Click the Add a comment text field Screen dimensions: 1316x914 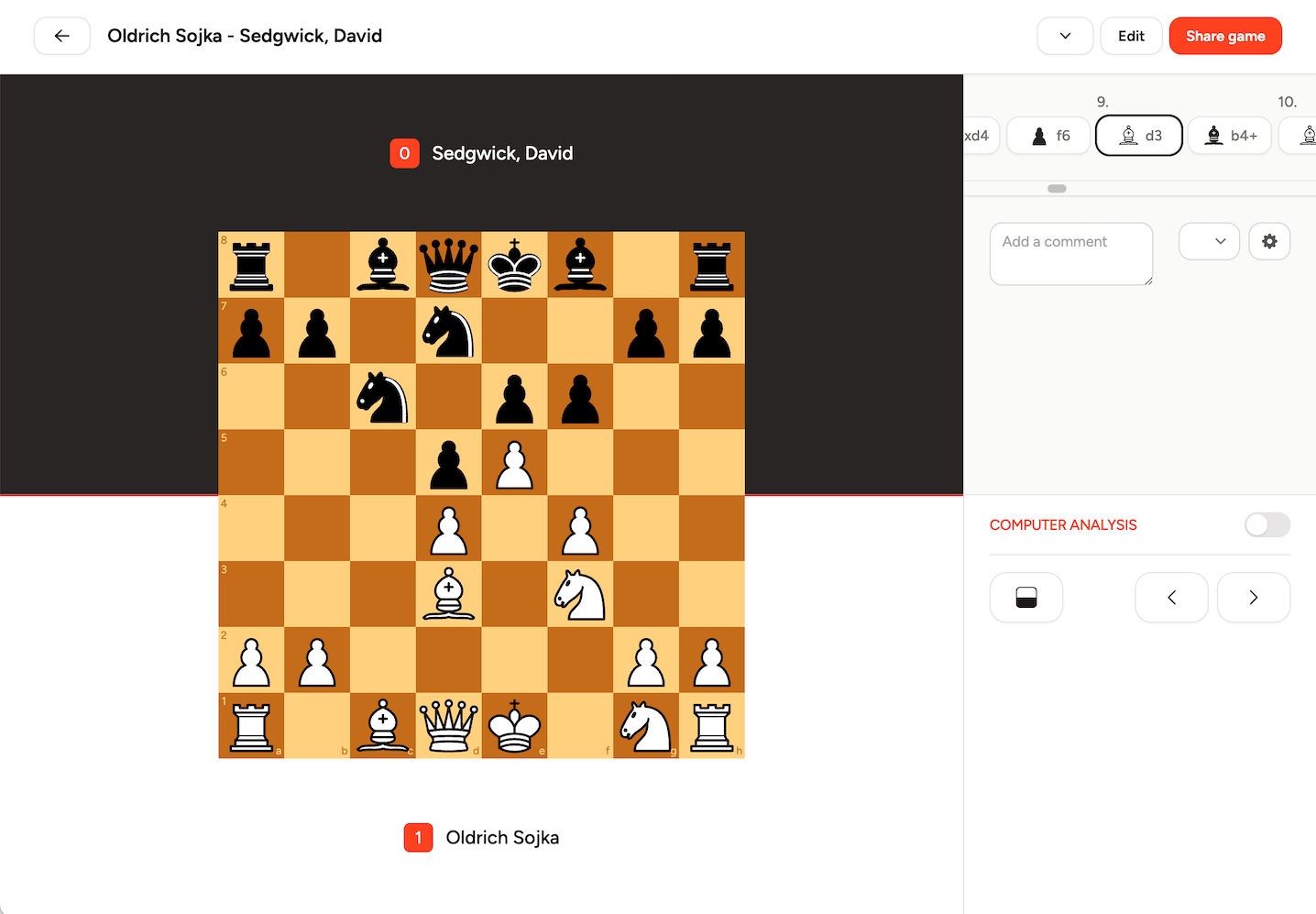(x=1070, y=253)
